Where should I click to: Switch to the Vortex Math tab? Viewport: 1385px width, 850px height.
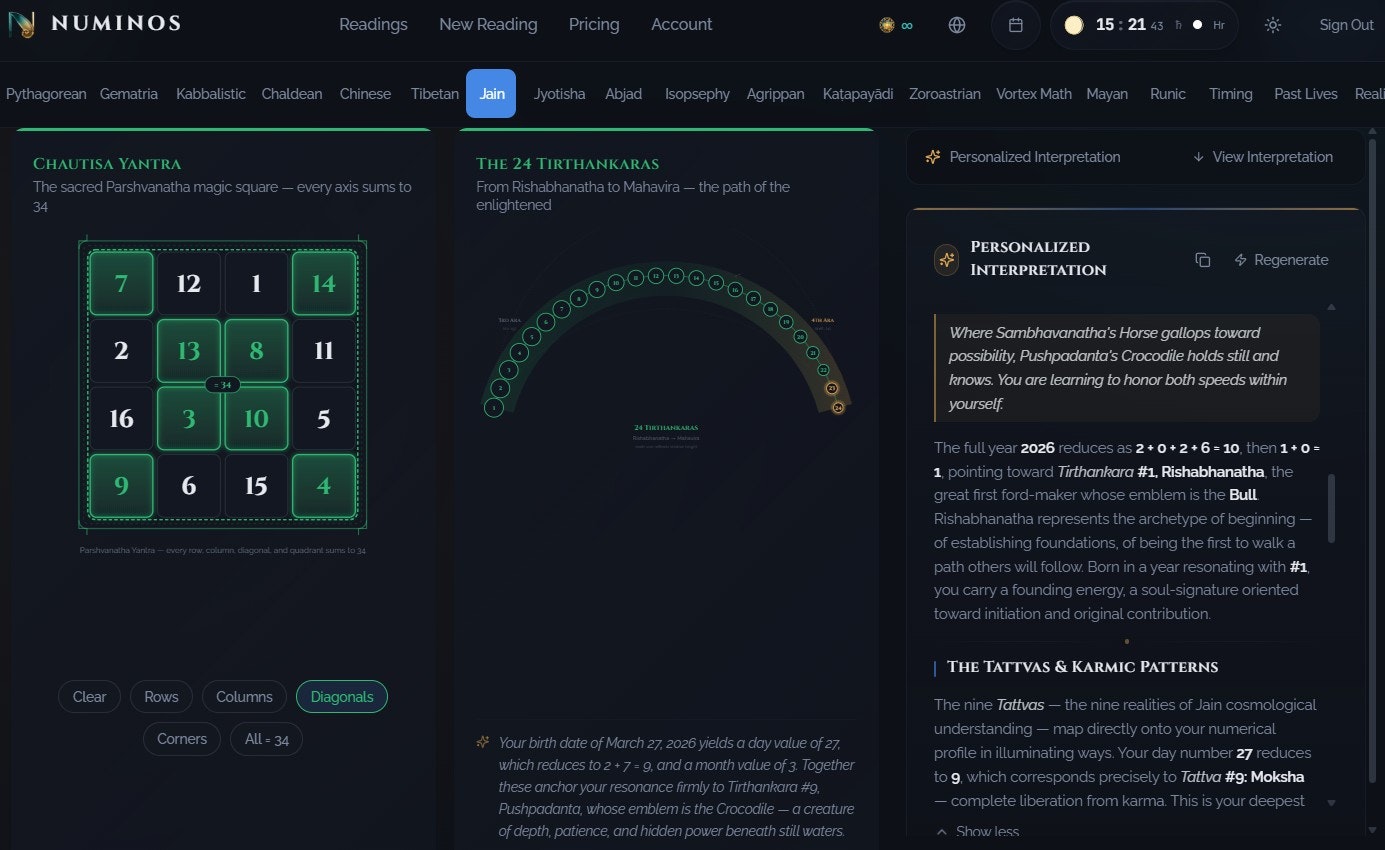pyautogui.click(x=1034, y=94)
